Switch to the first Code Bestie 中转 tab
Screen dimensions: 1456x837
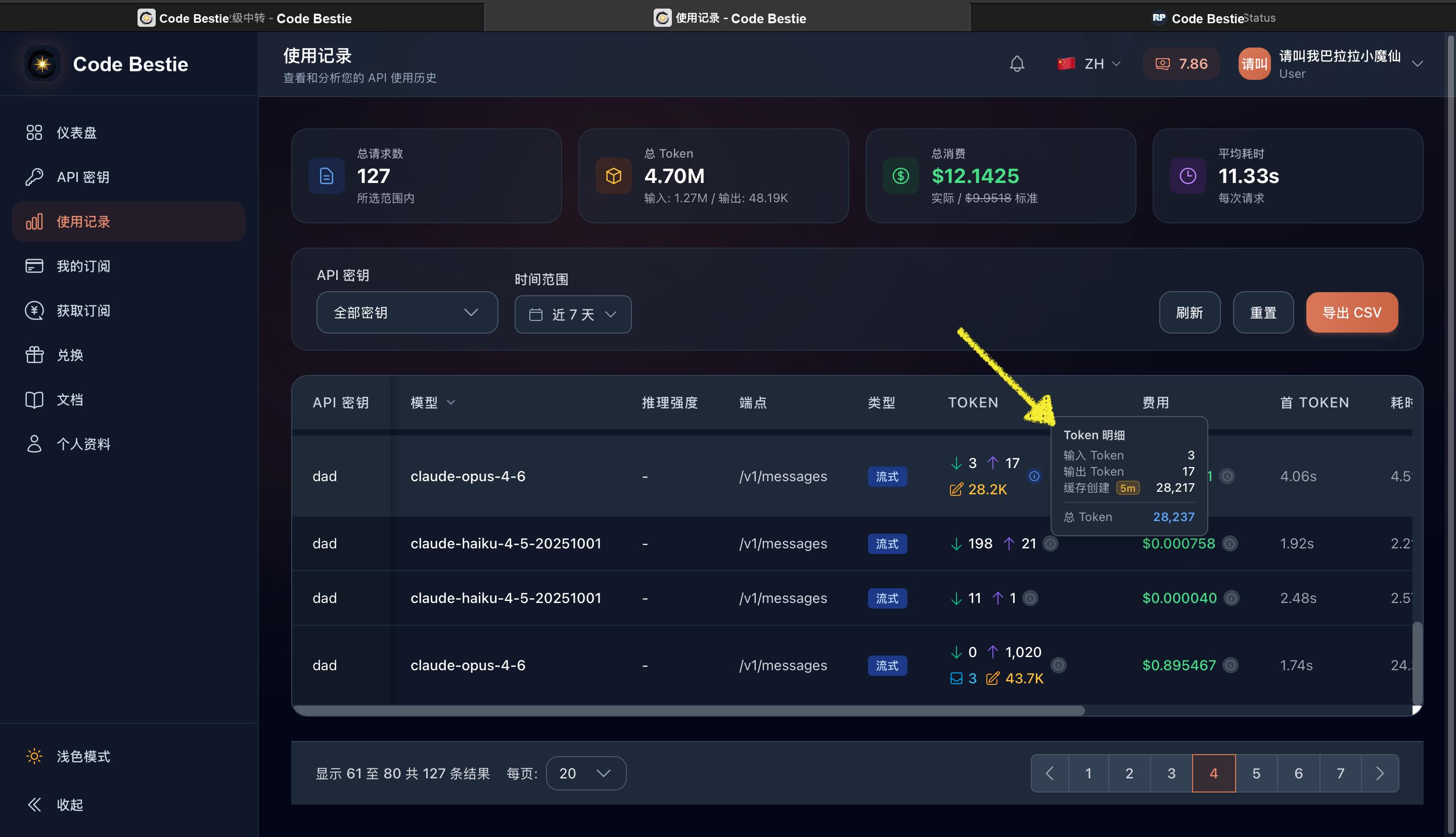[242, 18]
